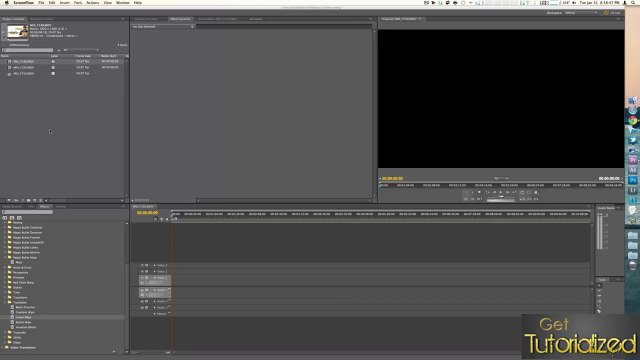640x360 pixels.
Task: Select the Venetian Blinds effect
Action: pyautogui.click(x=26, y=327)
